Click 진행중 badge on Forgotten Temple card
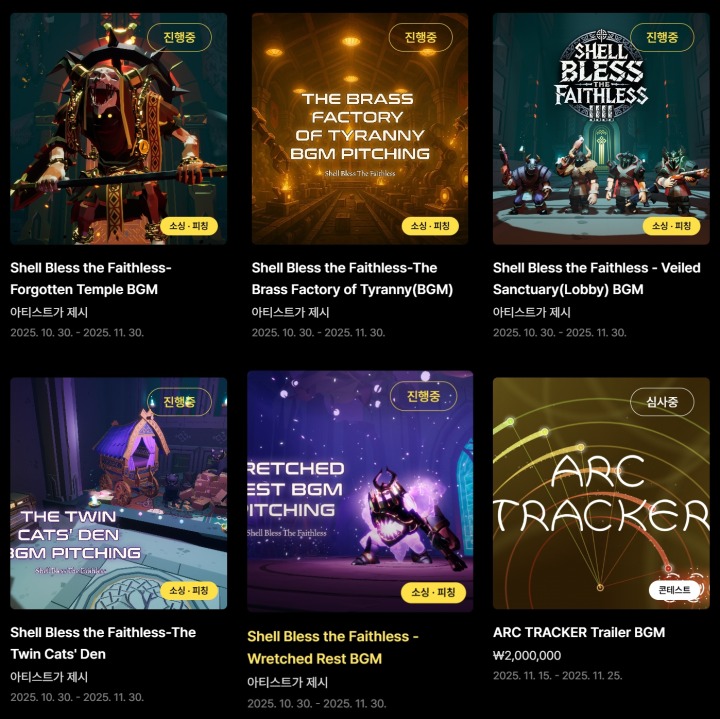 coord(179,37)
